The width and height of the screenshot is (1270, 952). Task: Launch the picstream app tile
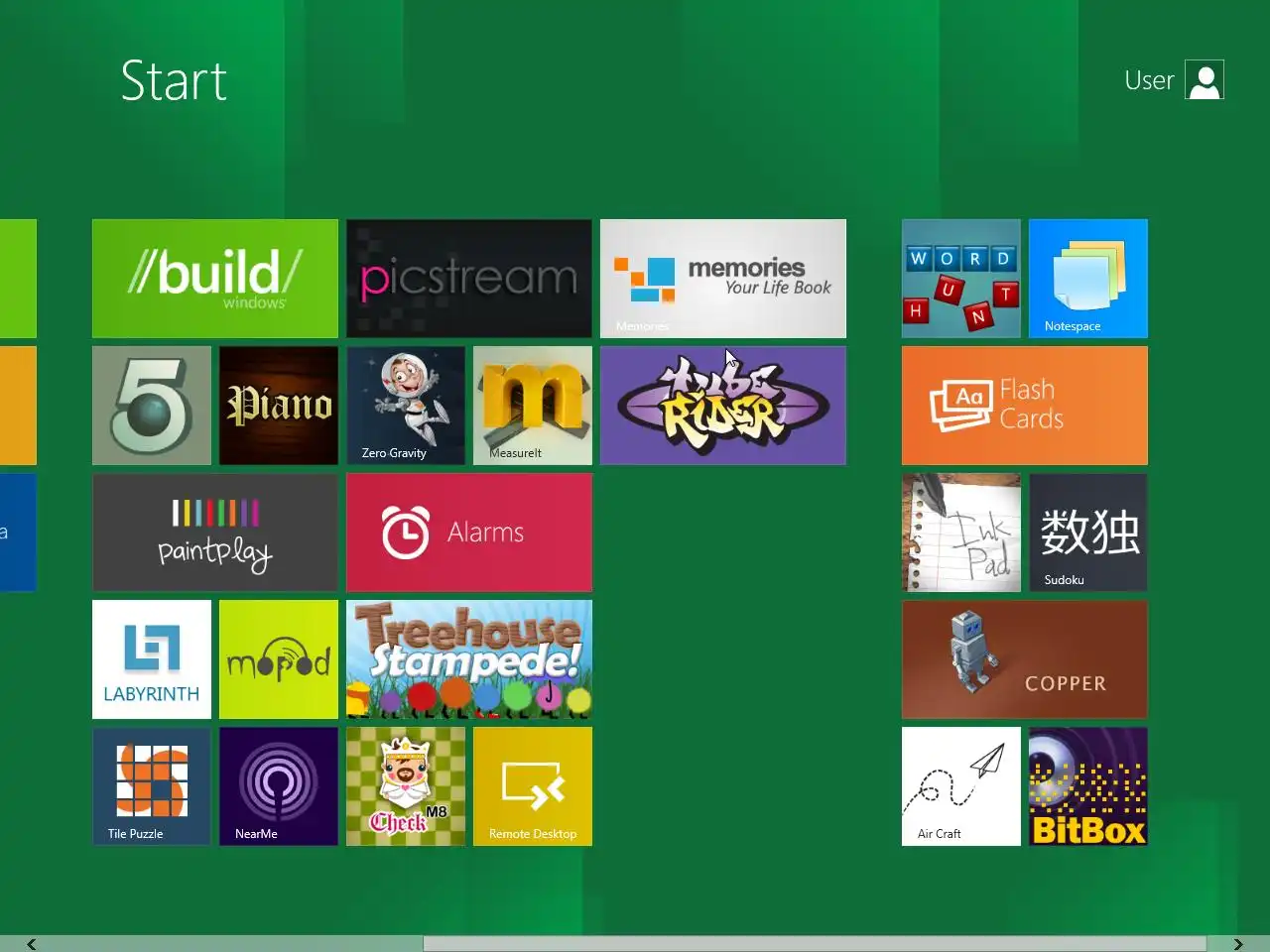(469, 279)
